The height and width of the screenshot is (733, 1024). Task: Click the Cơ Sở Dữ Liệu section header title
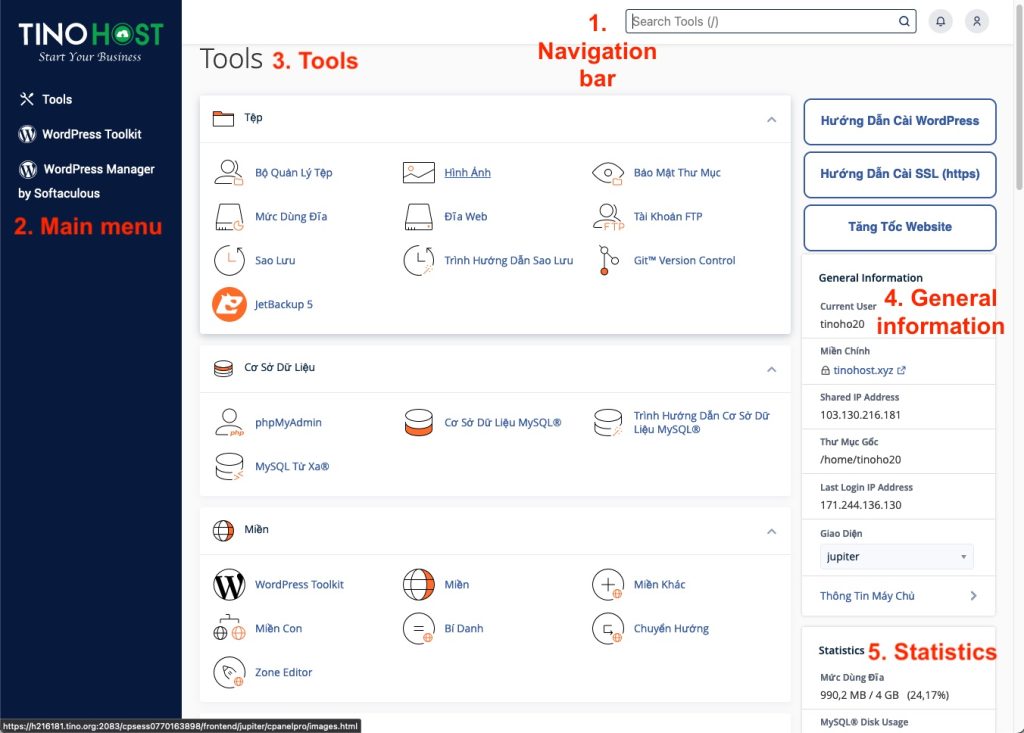click(x=280, y=367)
